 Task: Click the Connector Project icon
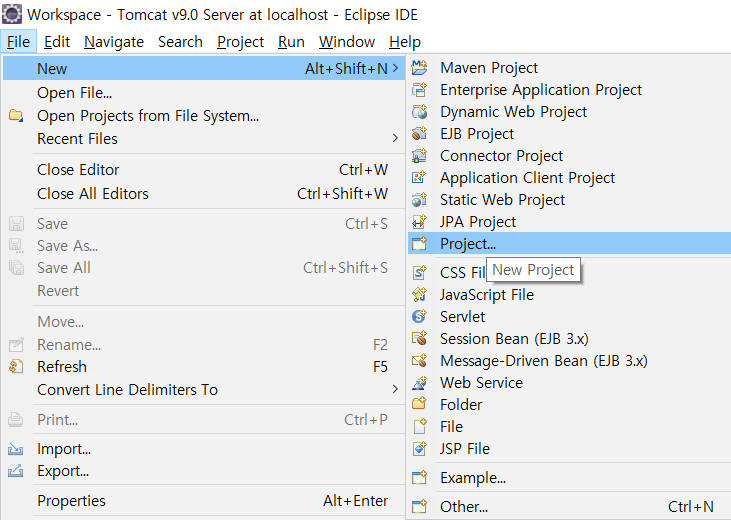coord(419,155)
